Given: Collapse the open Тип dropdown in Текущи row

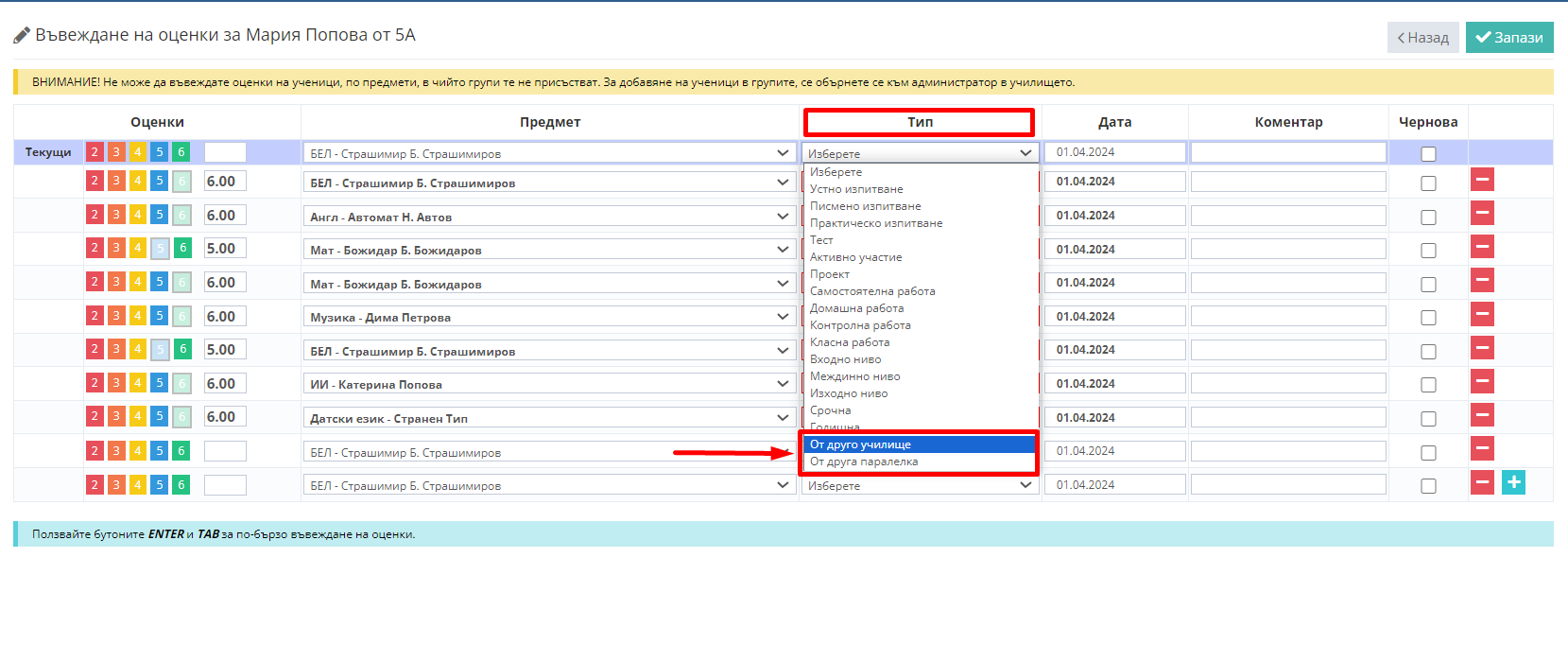Looking at the screenshot, I should [x=921, y=153].
